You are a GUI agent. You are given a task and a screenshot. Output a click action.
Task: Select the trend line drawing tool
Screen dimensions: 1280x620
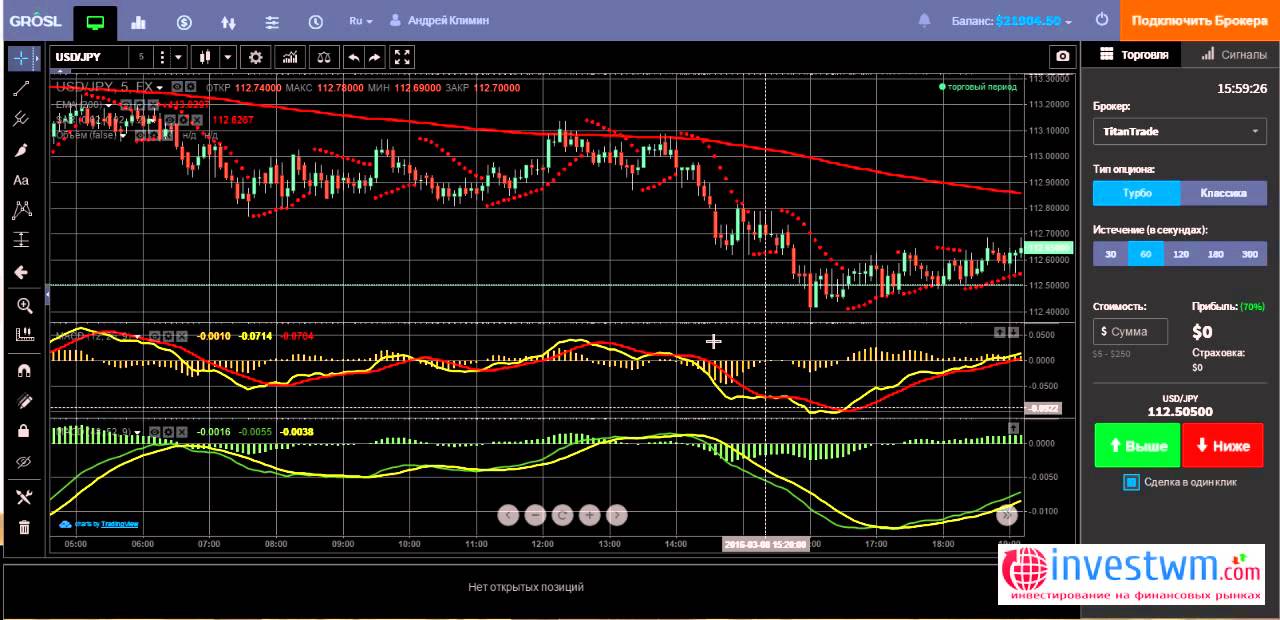(21, 89)
